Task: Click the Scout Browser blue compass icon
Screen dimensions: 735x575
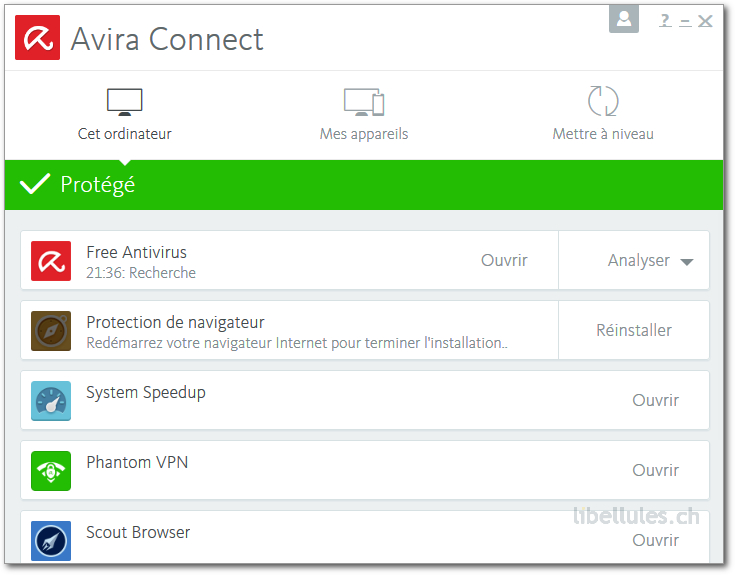Action: coord(51,541)
